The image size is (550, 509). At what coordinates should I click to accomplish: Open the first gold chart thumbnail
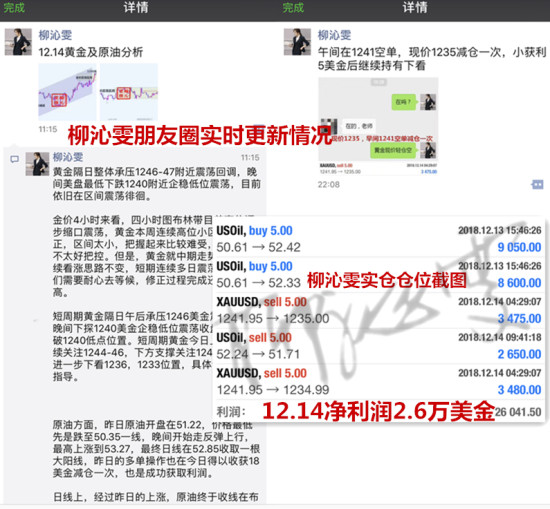coord(67,92)
